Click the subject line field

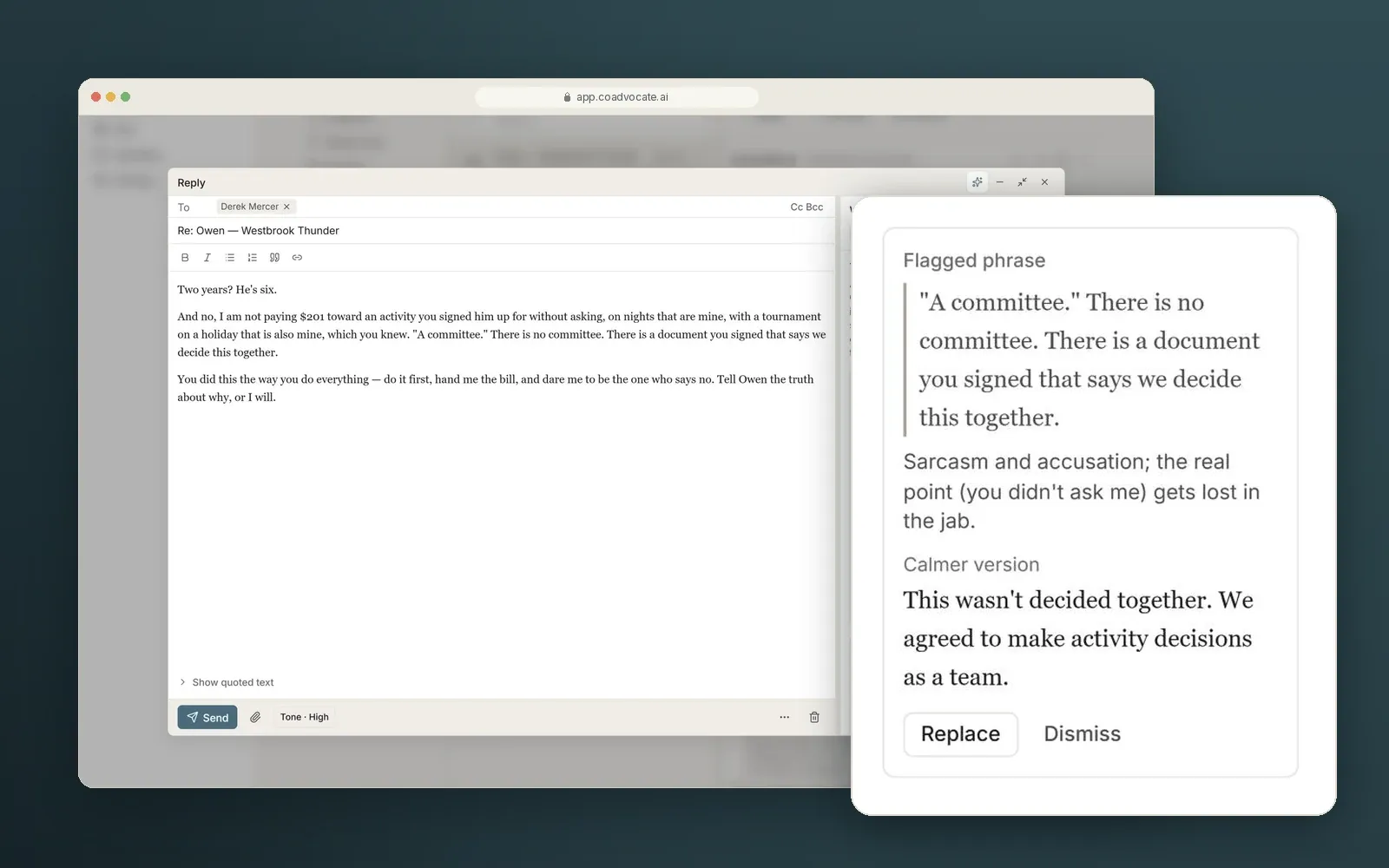(502, 231)
